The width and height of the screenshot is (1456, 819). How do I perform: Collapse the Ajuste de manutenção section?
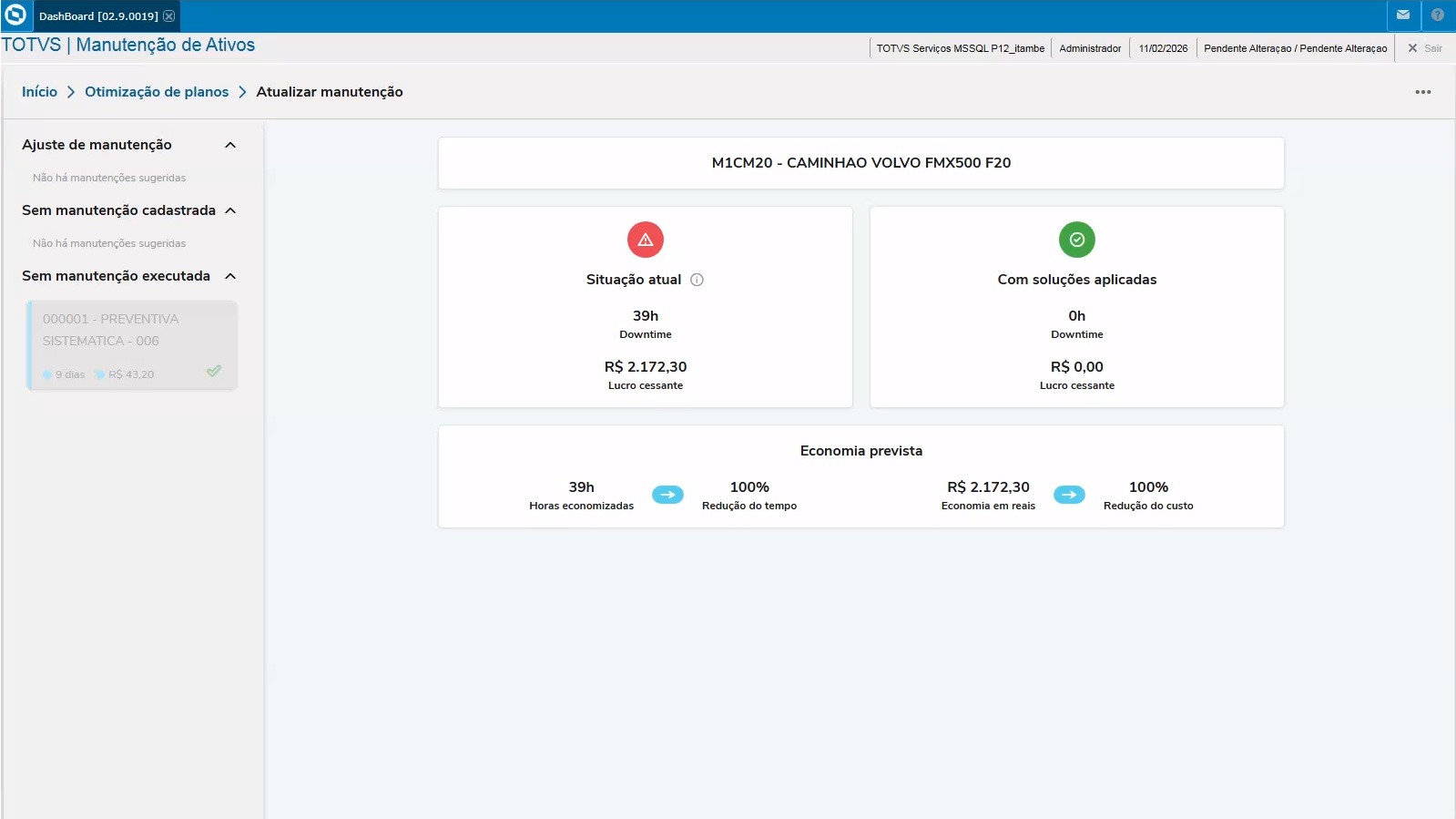[x=230, y=145]
